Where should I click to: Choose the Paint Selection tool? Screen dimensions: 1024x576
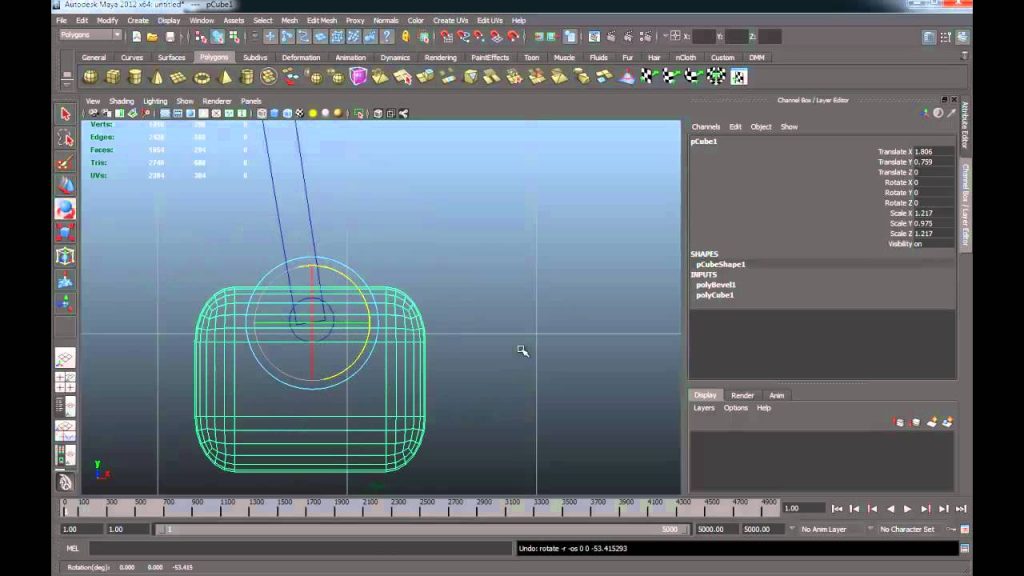tap(65, 162)
